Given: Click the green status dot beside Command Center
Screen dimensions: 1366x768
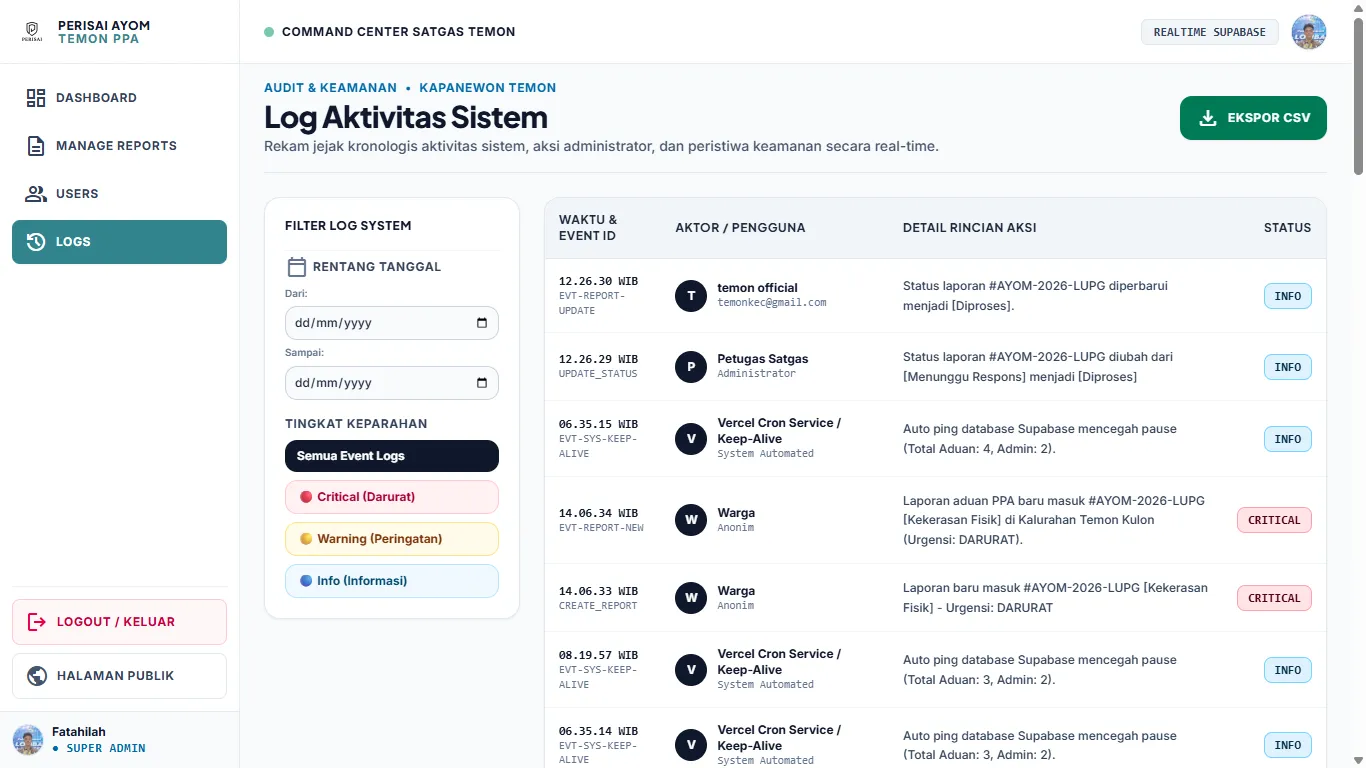Looking at the screenshot, I should [x=269, y=32].
